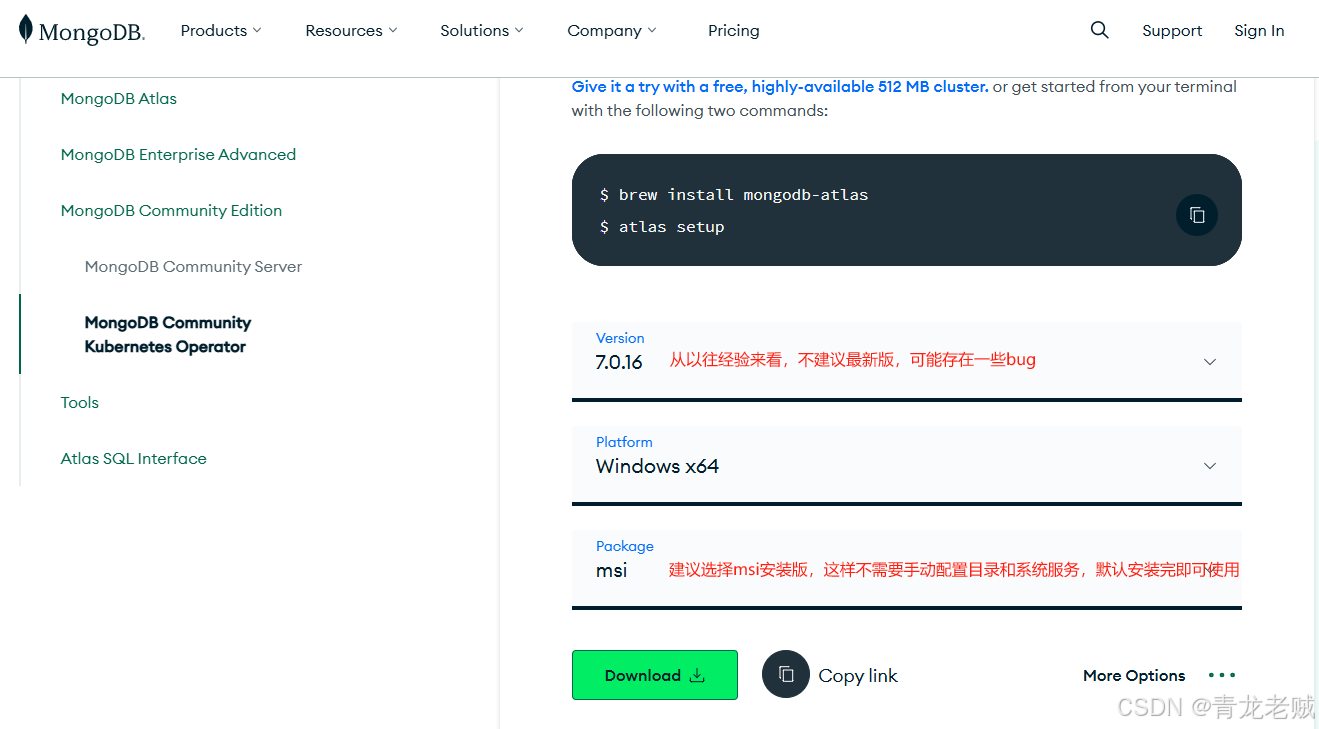Expand the Platform Windows x64 dropdown

907,464
